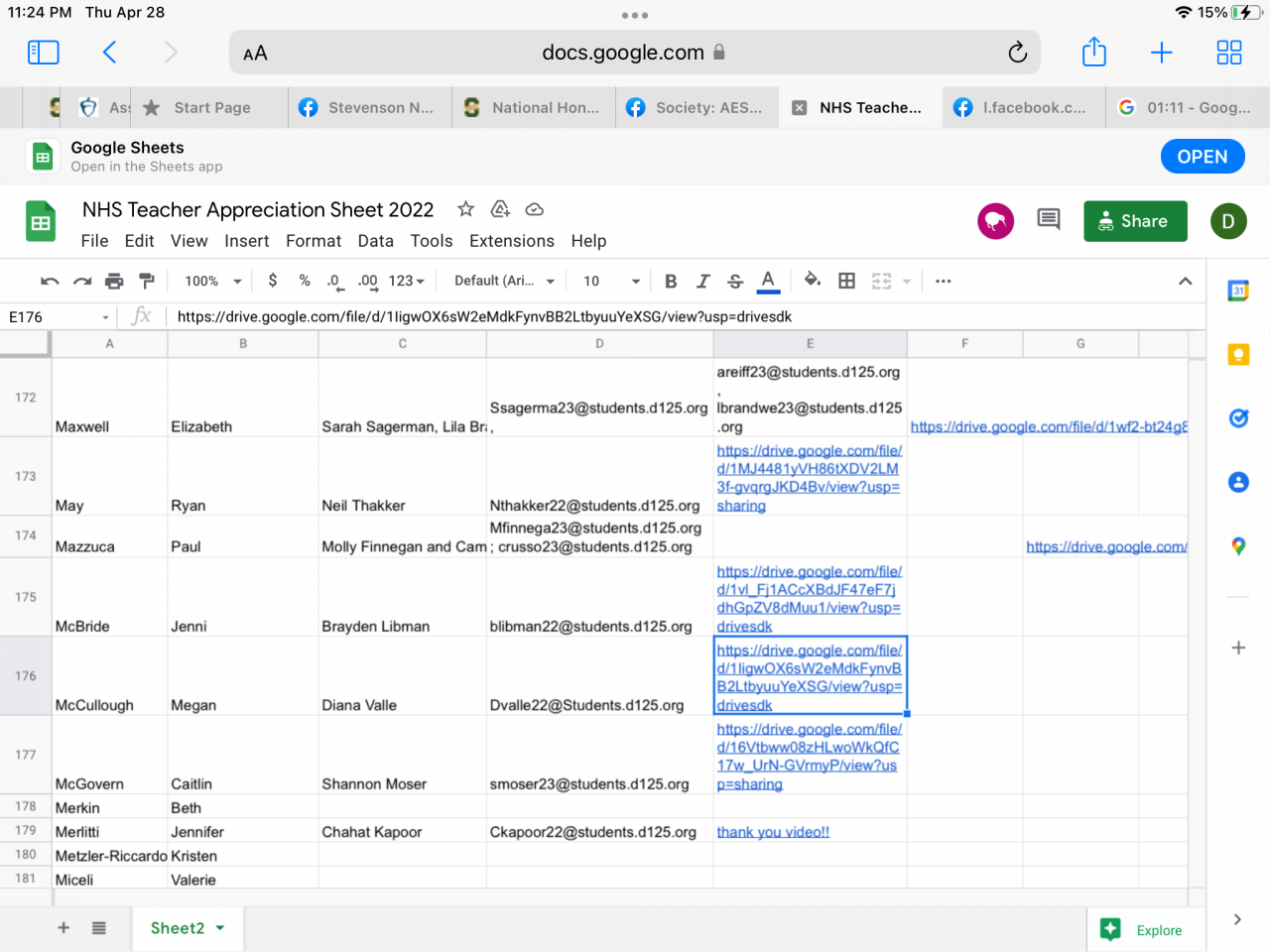Open the borders tool
This screenshot has width=1270, height=952.
(846, 282)
